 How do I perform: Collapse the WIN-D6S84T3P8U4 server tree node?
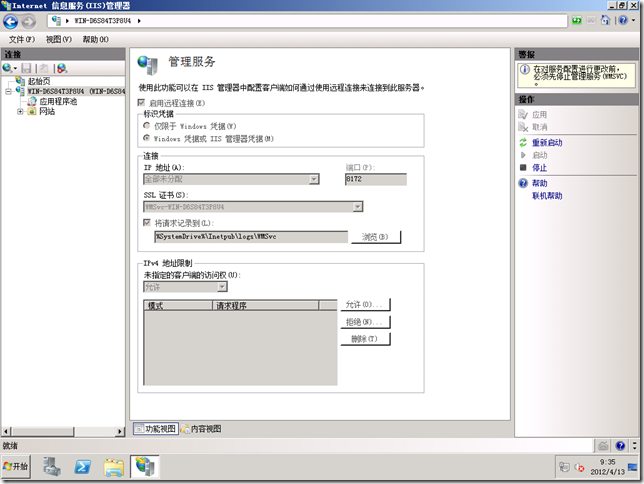pos(8,91)
